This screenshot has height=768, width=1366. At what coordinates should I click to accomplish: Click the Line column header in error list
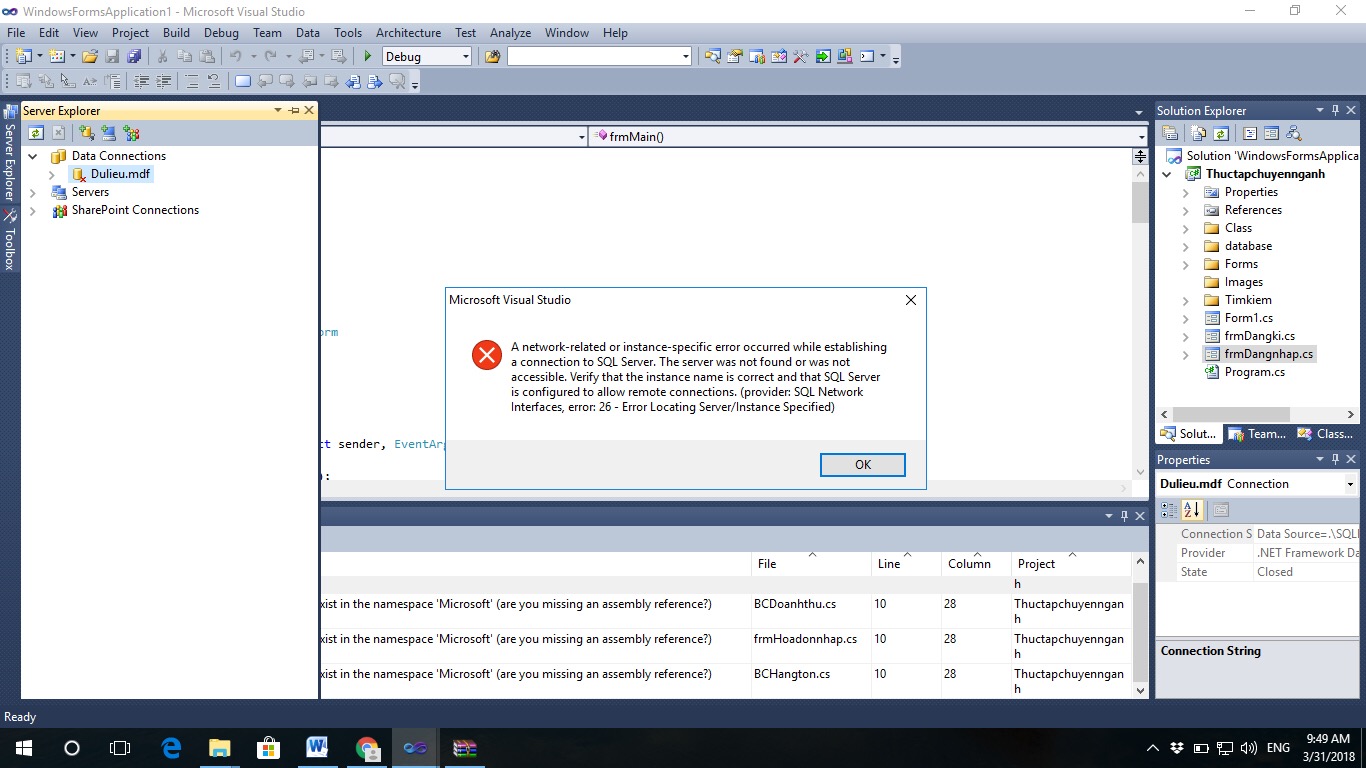(x=906, y=563)
